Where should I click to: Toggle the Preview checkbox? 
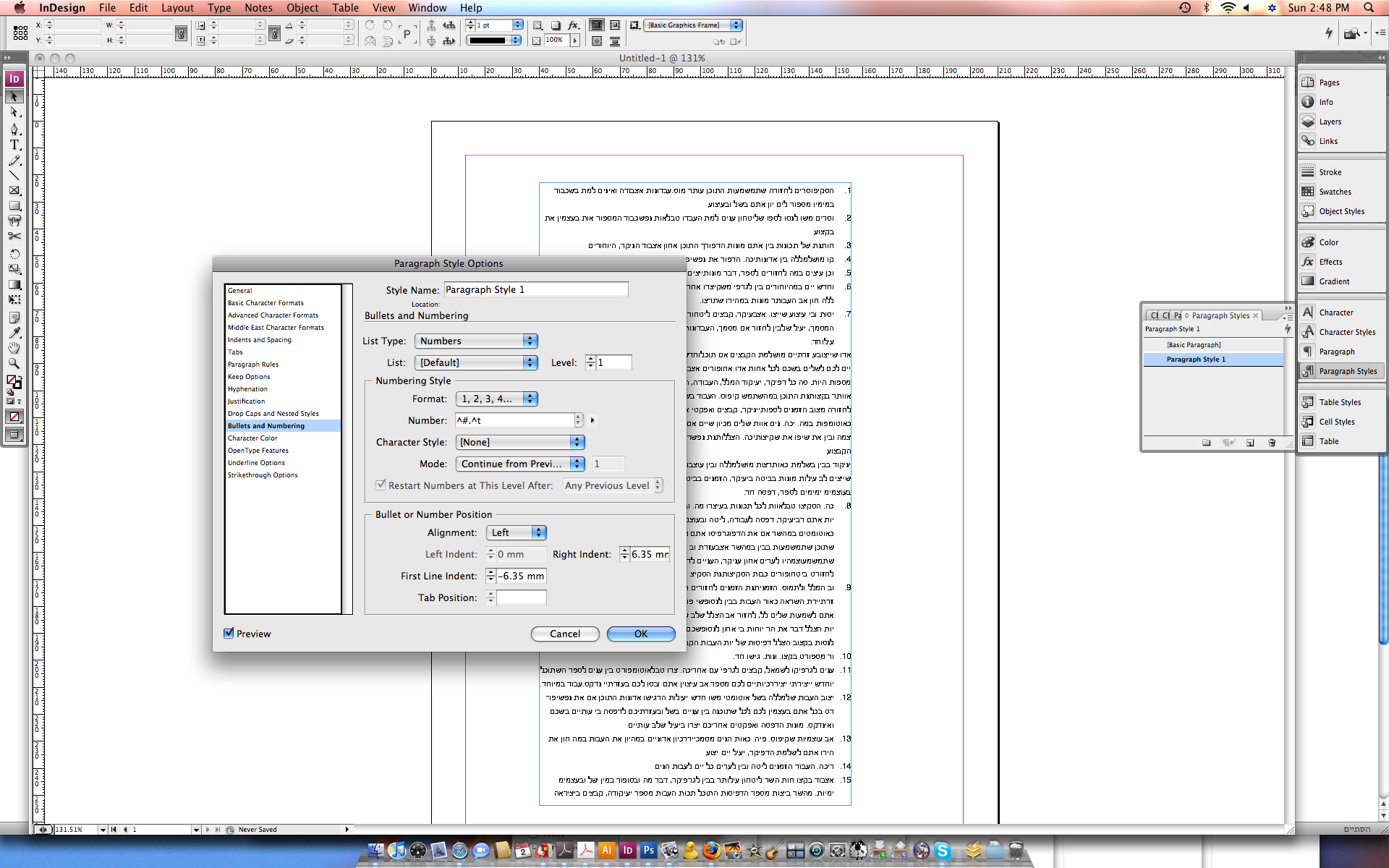229,634
